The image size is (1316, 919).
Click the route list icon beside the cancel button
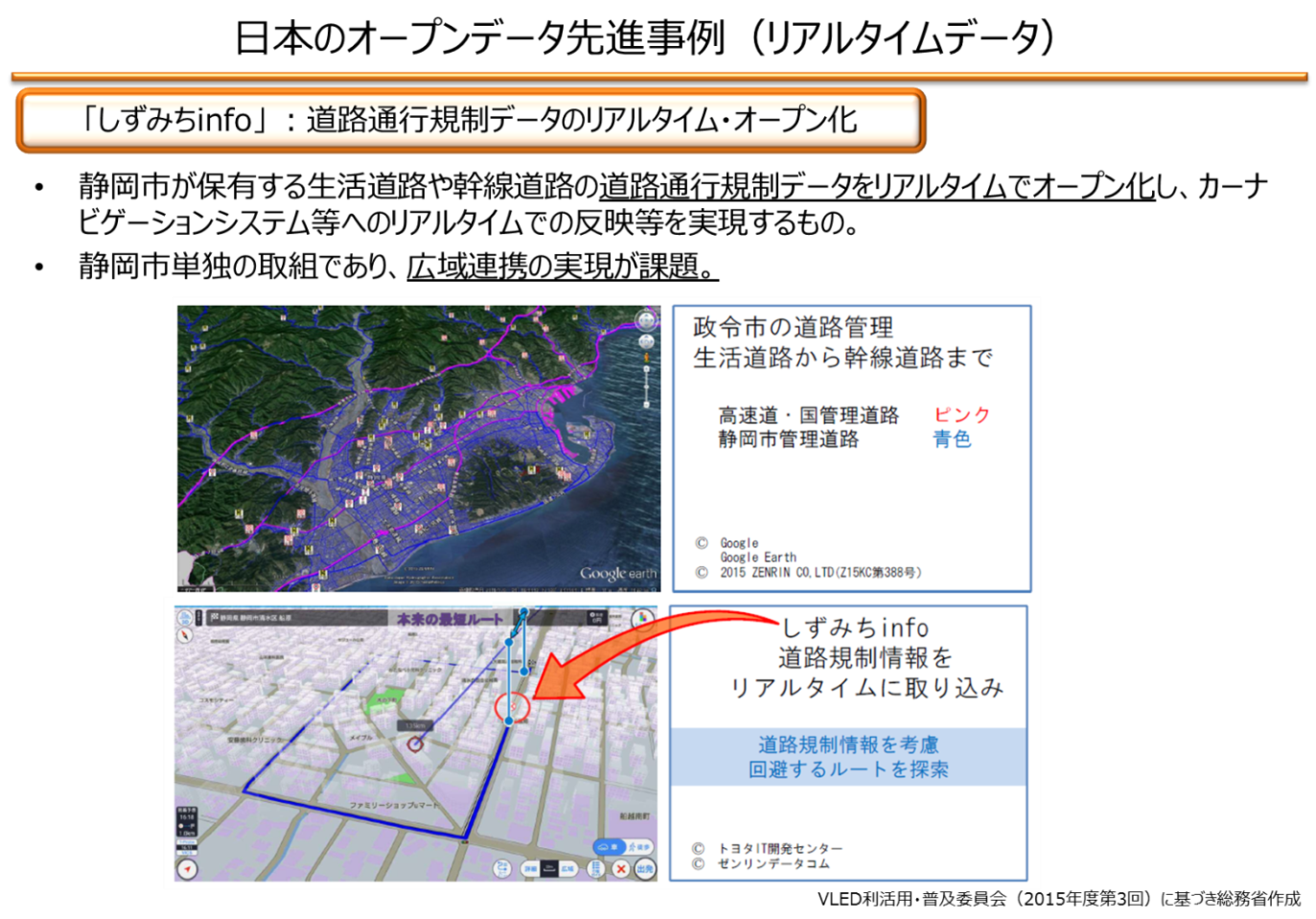coord(595,868)
